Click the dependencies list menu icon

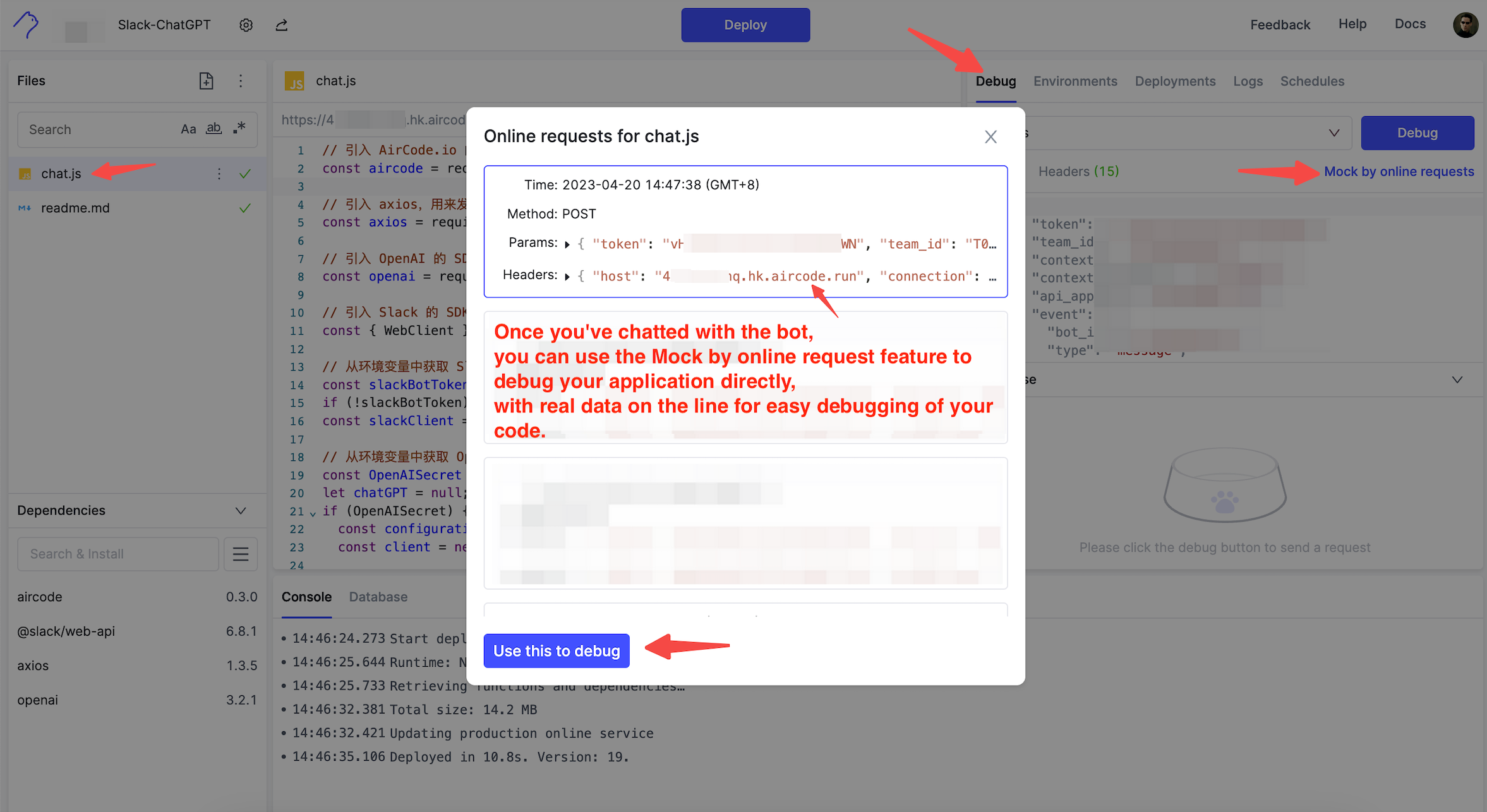tap(241, 554)
